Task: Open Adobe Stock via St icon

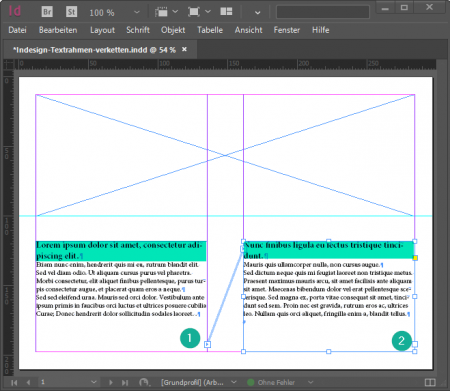Action: pyautogui.click(x=71, y=12)
